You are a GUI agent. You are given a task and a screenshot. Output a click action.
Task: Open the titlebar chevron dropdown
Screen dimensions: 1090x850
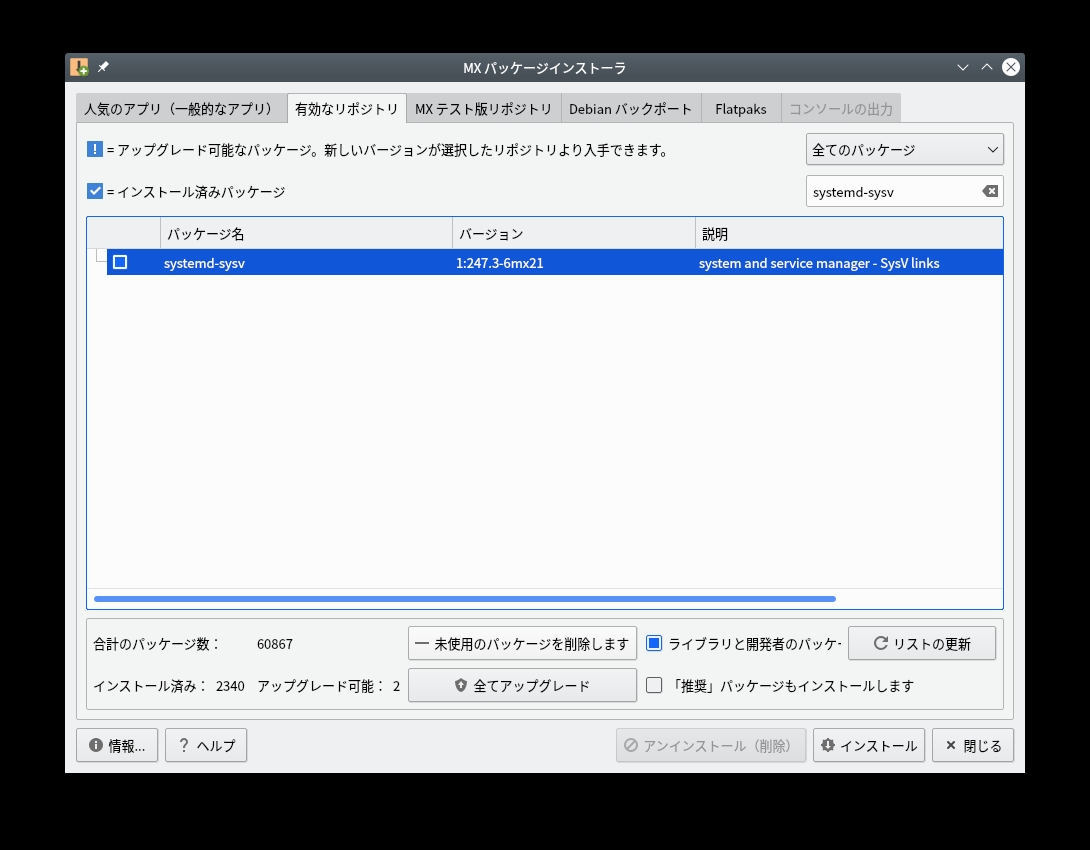click(x=962, y=67)
